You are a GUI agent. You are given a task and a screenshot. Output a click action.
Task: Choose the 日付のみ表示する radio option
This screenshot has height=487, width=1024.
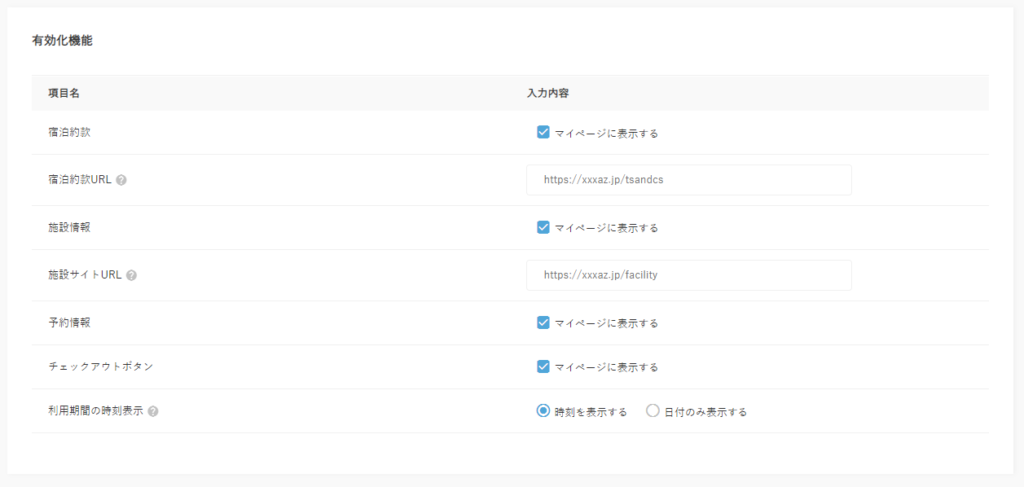click(653, 411)
